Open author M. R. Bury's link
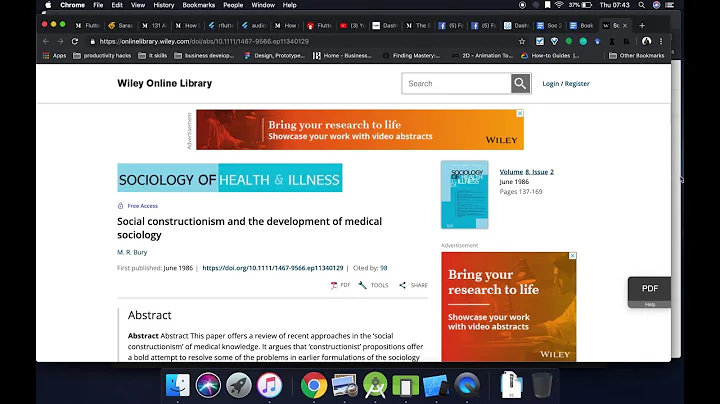This screenshot has width=720, height=404. (132, 252)
